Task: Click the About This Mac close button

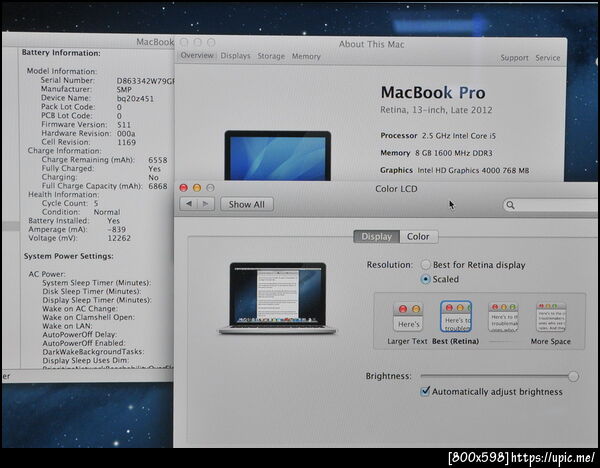Action: (x=184, y=42)
